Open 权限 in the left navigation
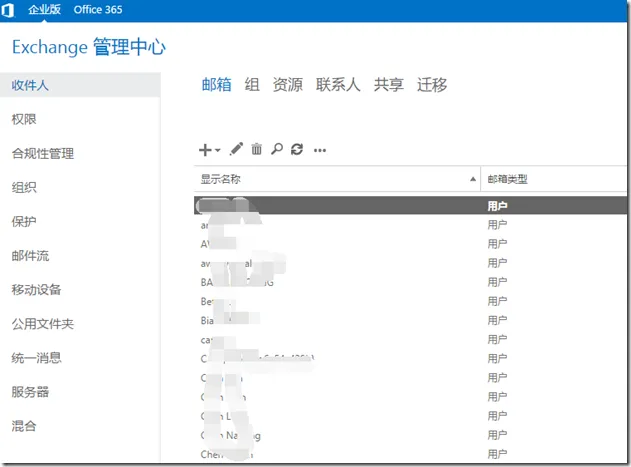Screen dimensions: 631x467 24,119
